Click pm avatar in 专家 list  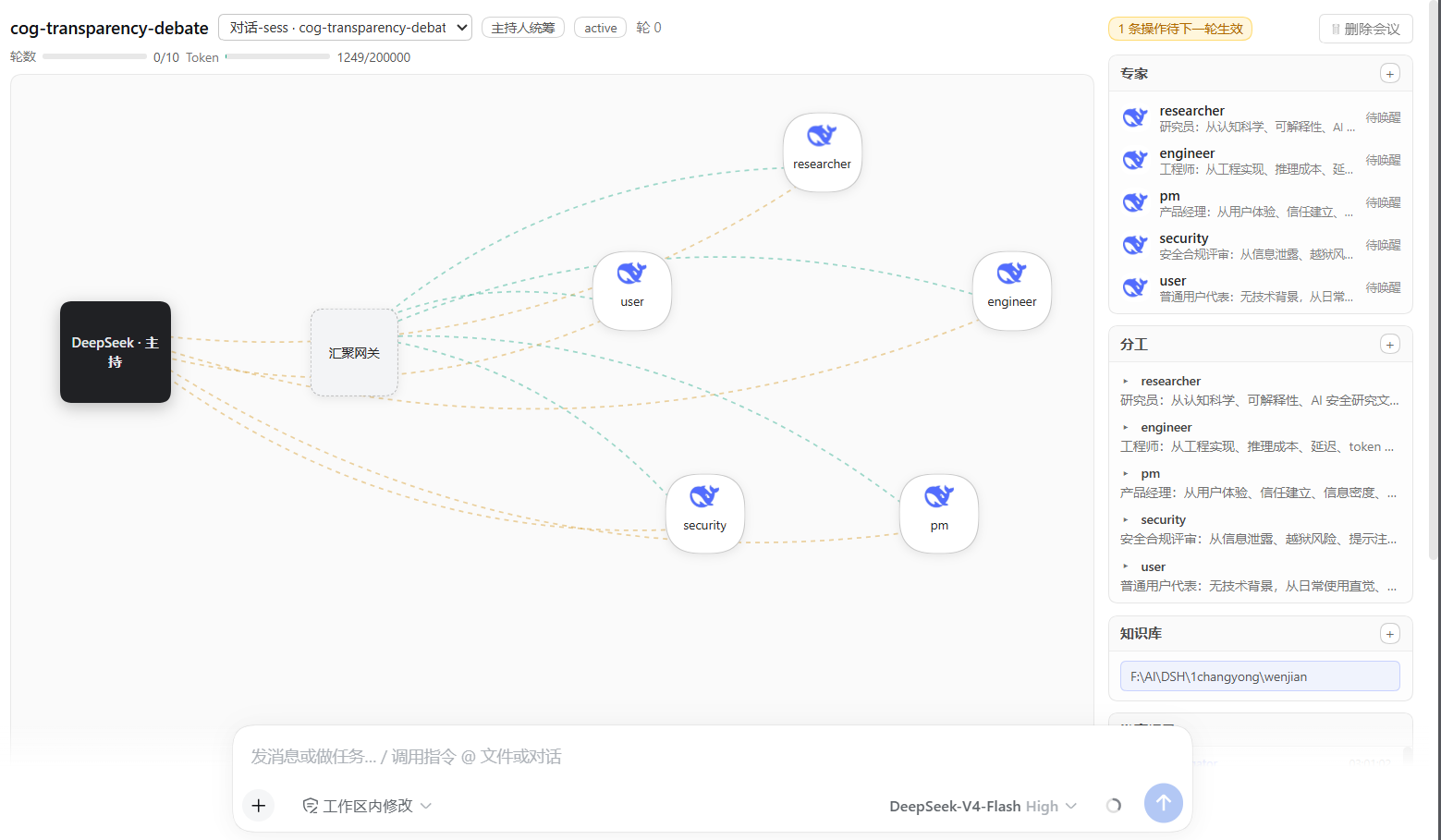coord(1135,203)
